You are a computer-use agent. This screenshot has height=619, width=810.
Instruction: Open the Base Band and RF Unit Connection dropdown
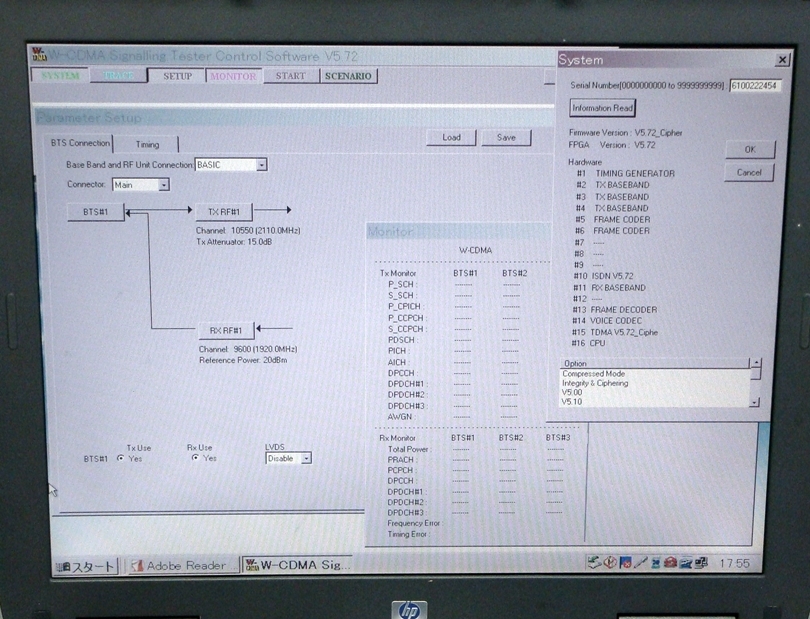point(262,165)
